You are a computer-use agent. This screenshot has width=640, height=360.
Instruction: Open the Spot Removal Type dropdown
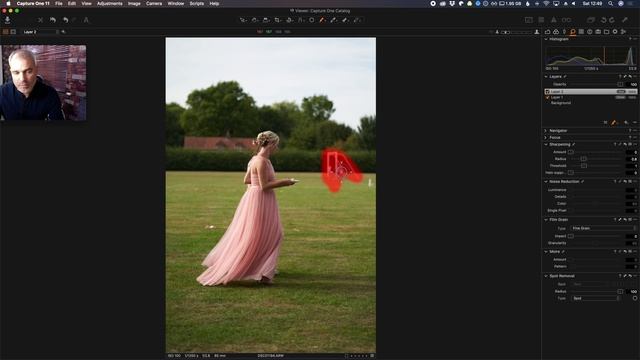click(x=596, y=298)
